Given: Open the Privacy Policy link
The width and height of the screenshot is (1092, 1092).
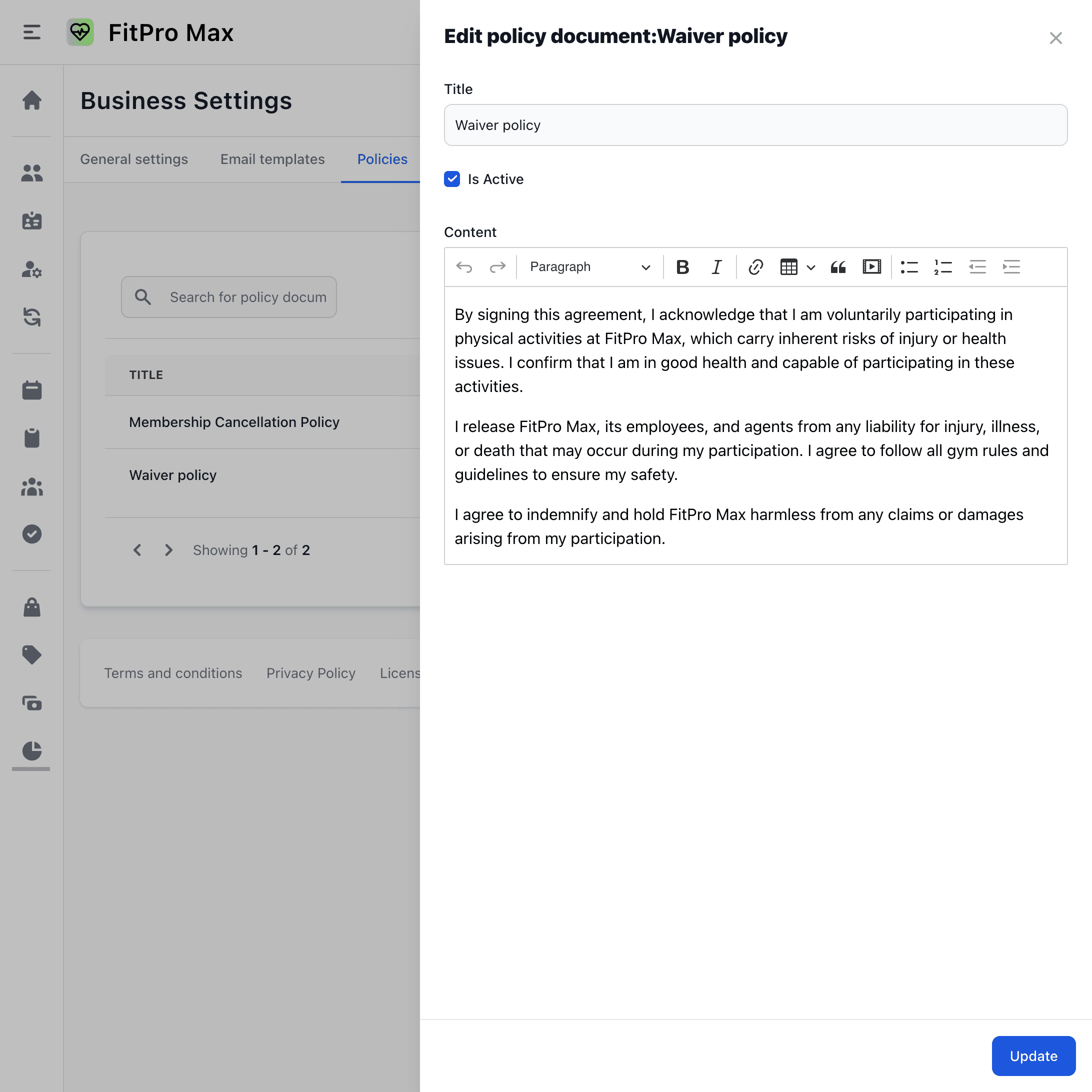Looking at the screenshot, I should coord(311,673).
